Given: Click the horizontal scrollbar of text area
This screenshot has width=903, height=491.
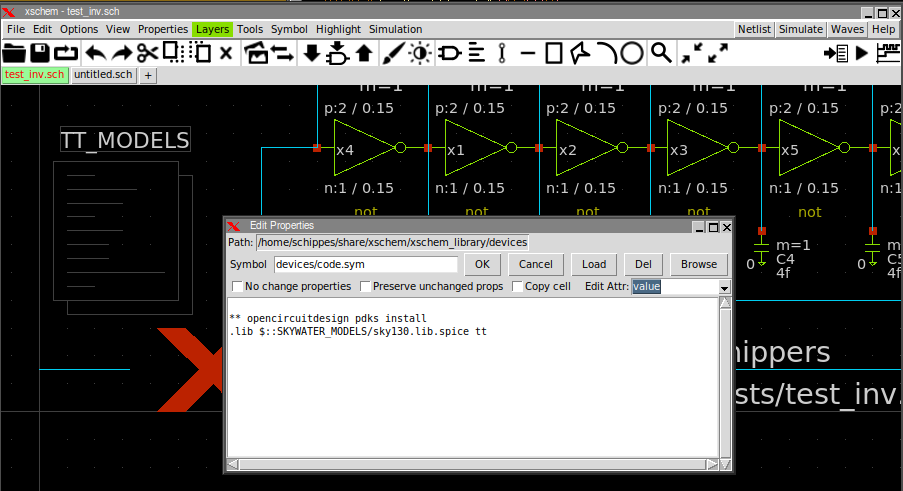Looking at the screenshot, I should (470, 464).
